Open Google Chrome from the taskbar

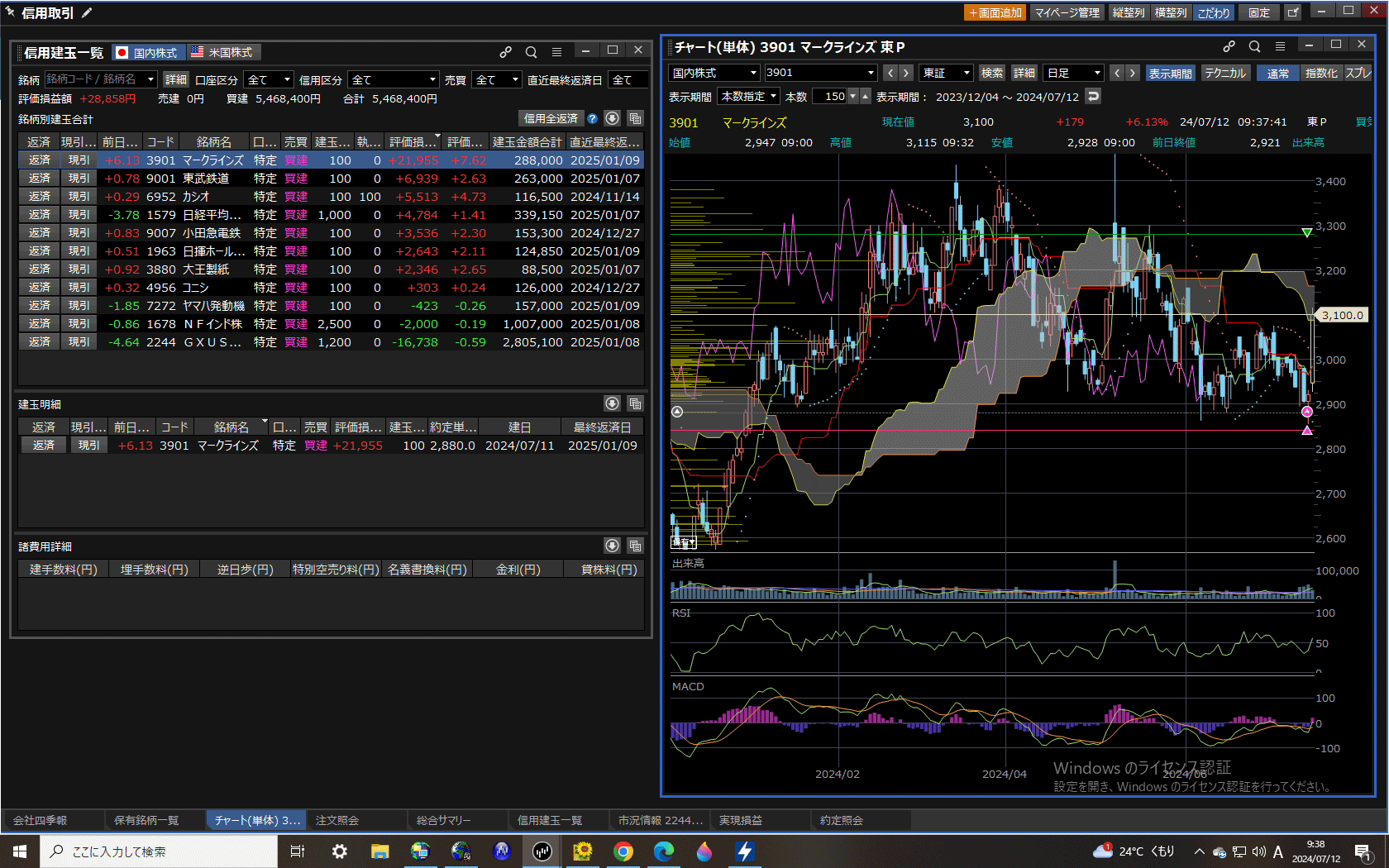pos(623,851)
